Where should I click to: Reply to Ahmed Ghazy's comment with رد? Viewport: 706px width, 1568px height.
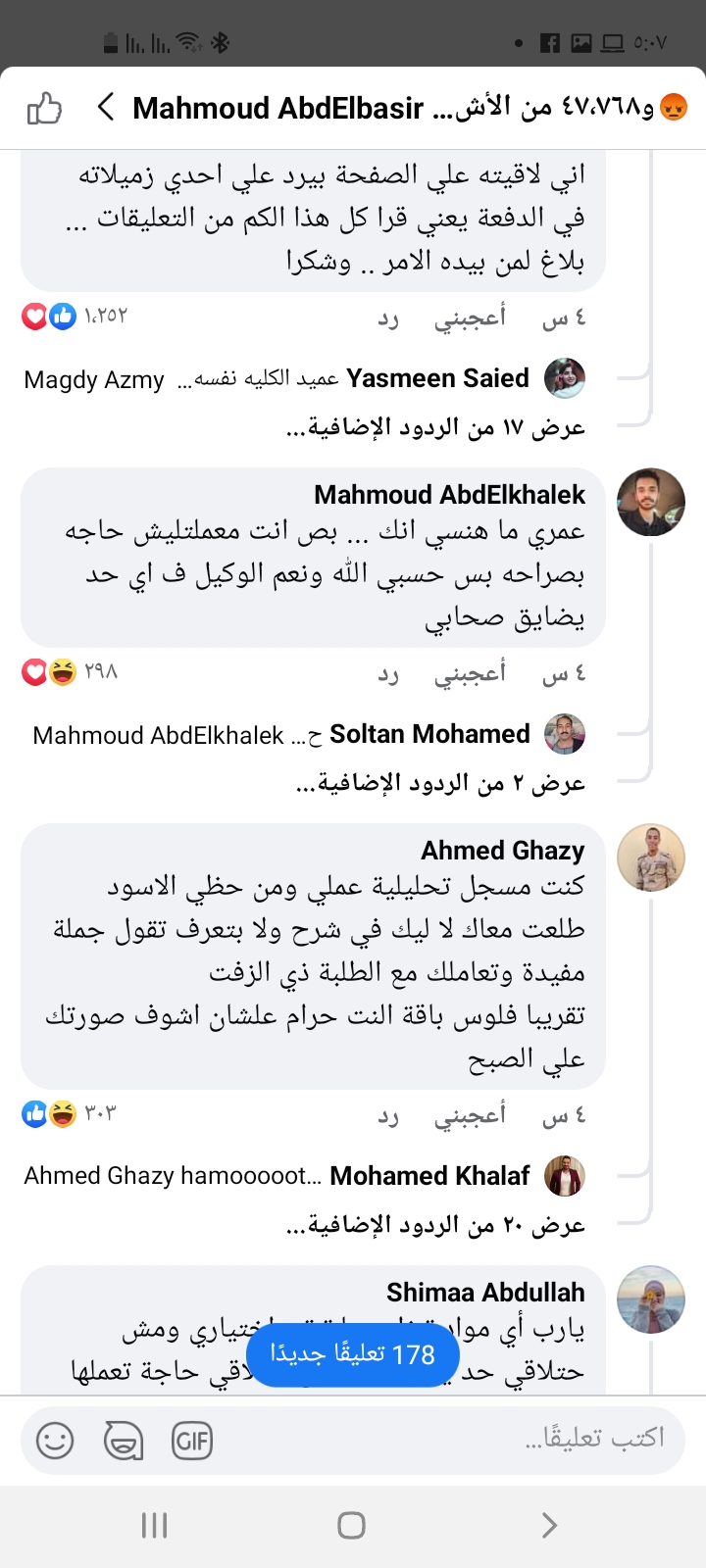click(388, 1114)
